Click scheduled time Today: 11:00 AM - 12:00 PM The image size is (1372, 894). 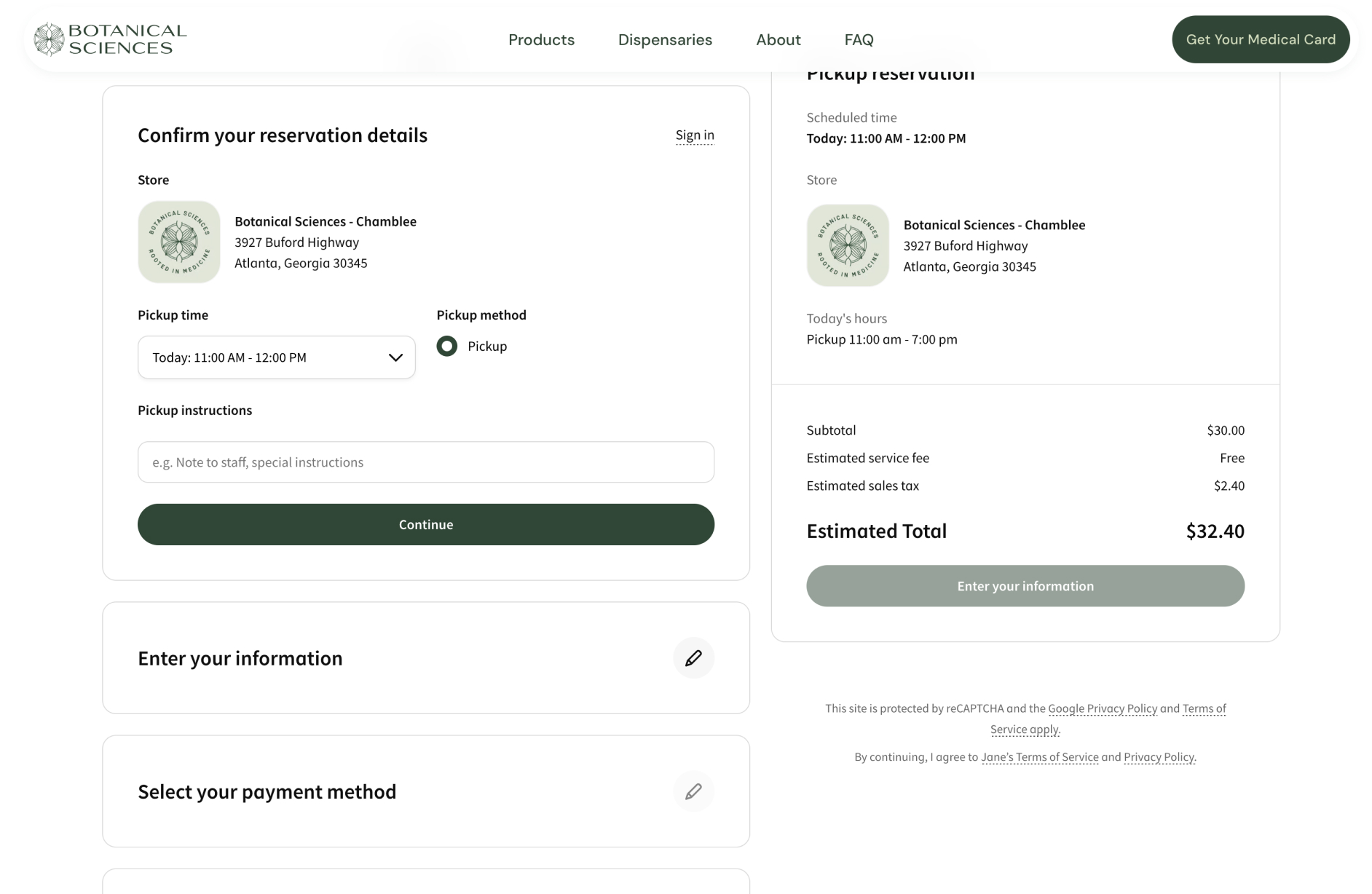[886, 138]
